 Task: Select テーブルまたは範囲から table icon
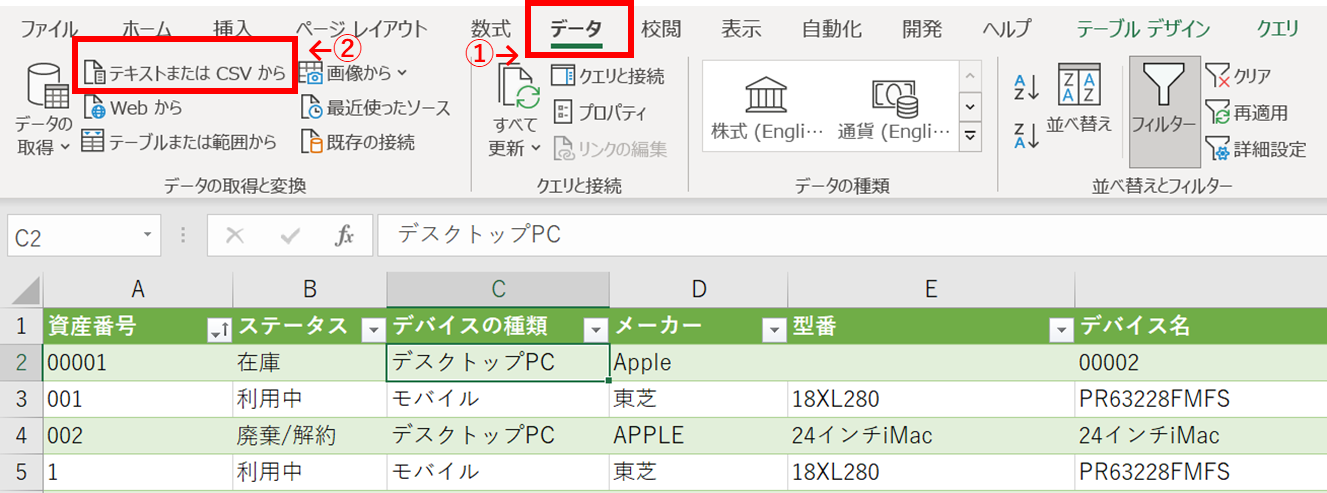[x=93, y=141]
